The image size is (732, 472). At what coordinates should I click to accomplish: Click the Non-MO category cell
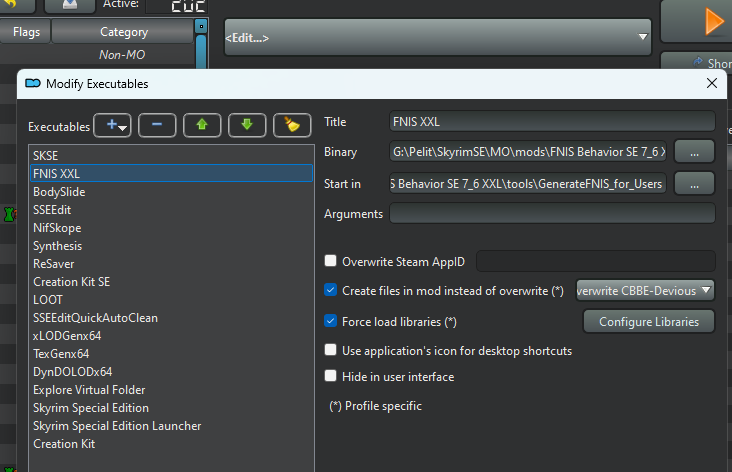coord(122,55)
